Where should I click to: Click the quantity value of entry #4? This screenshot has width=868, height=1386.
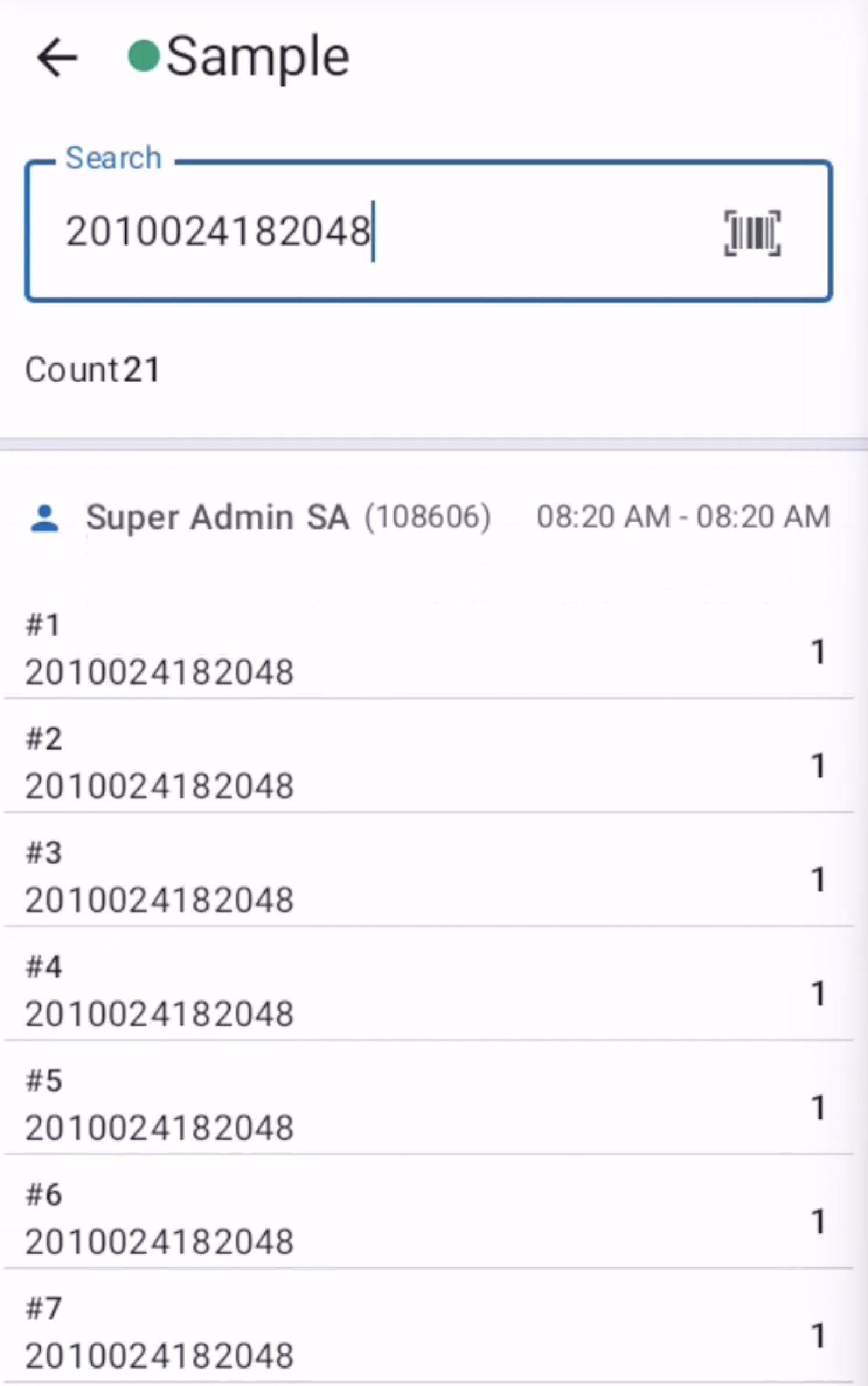tap(818, 993)
